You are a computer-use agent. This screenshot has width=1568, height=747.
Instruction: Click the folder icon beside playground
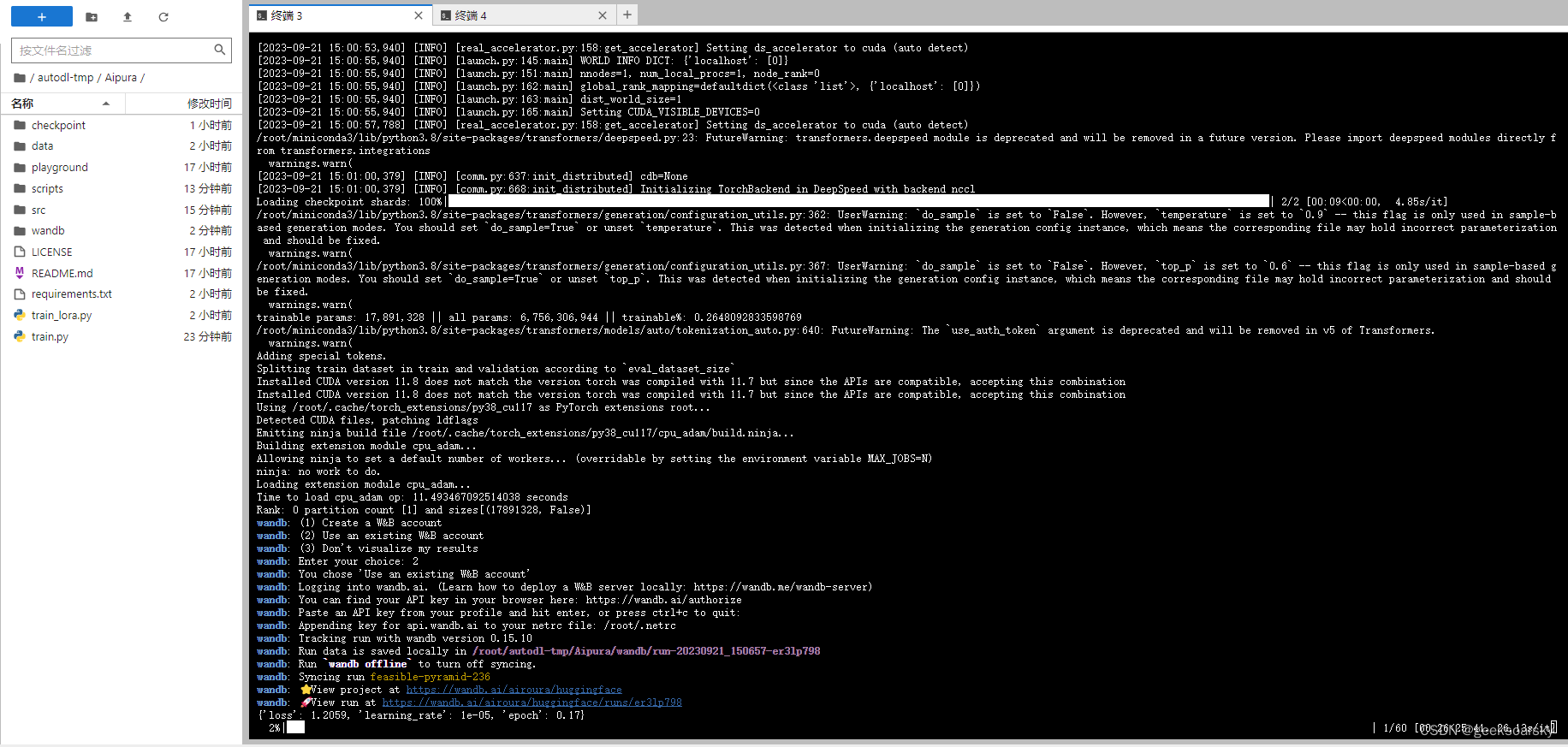click(x=20, y=167)
